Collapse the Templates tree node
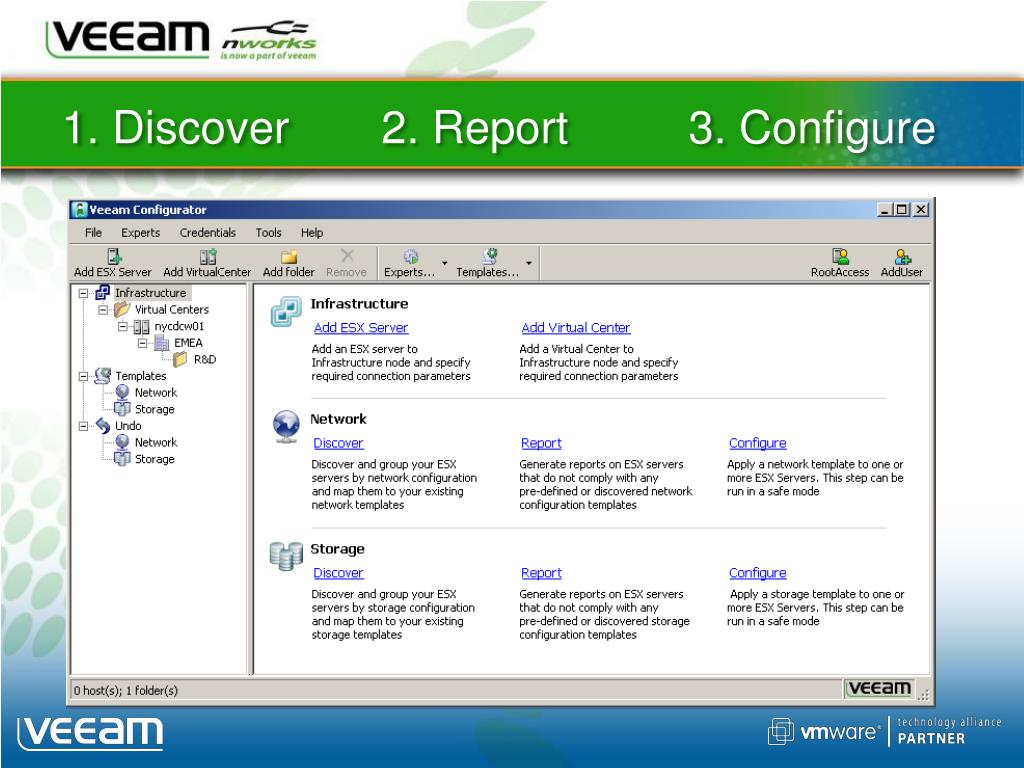Viewport: 1024px width, 768px height. tap(84, 376)
